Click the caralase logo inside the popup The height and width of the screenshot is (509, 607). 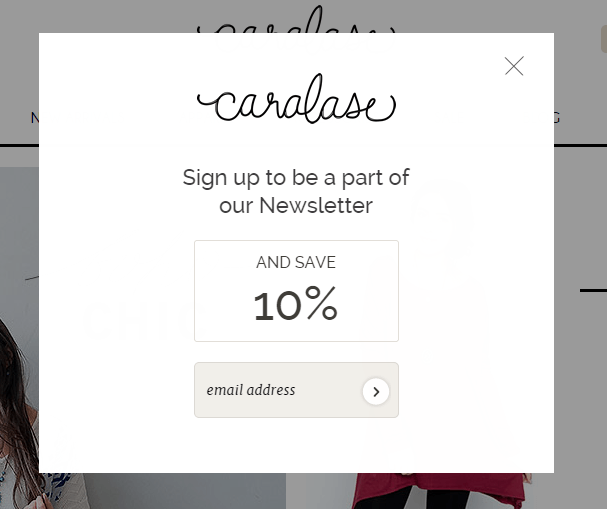pyautogui.click(x=296, y=100)
